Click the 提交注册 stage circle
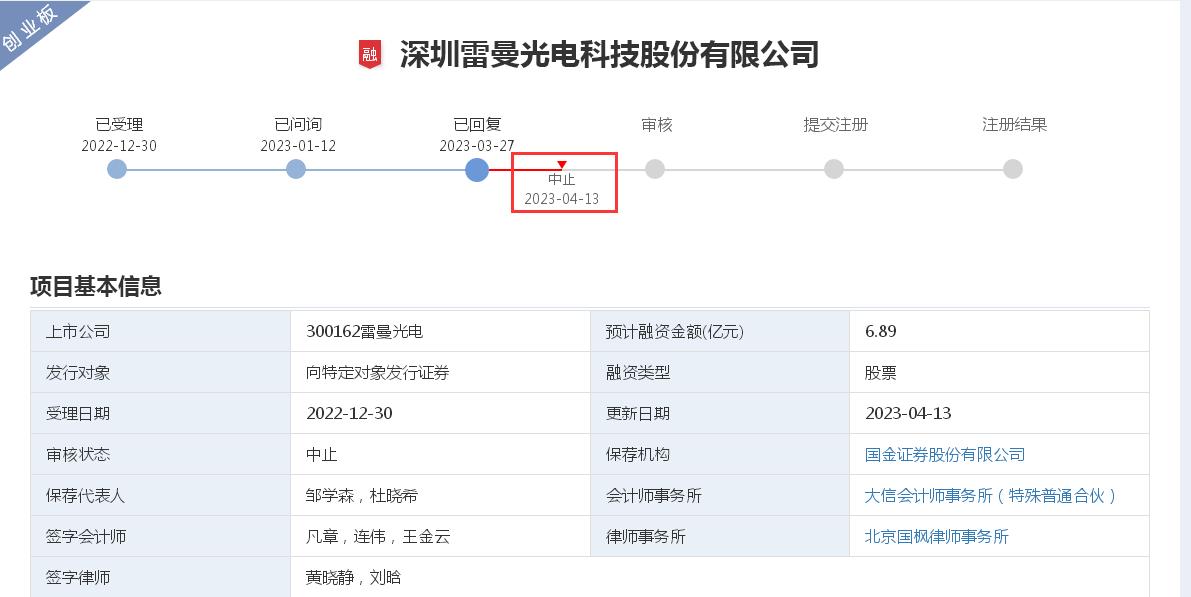This screenshot has width=1191, height=597. pos(834,169)
